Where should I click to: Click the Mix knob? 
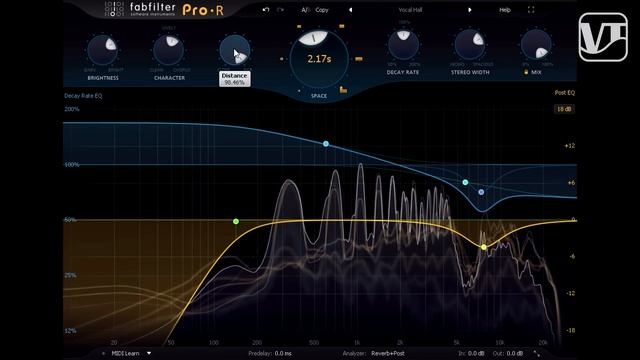tap(536, 44)
